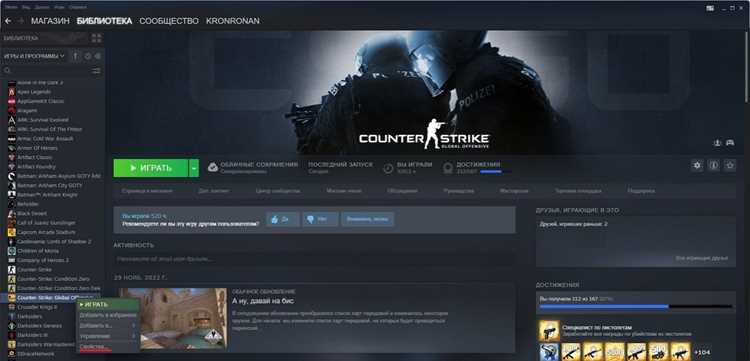Open the МАГАЗИН store section
Screen dimensions: 750x361
coord(50,21)
